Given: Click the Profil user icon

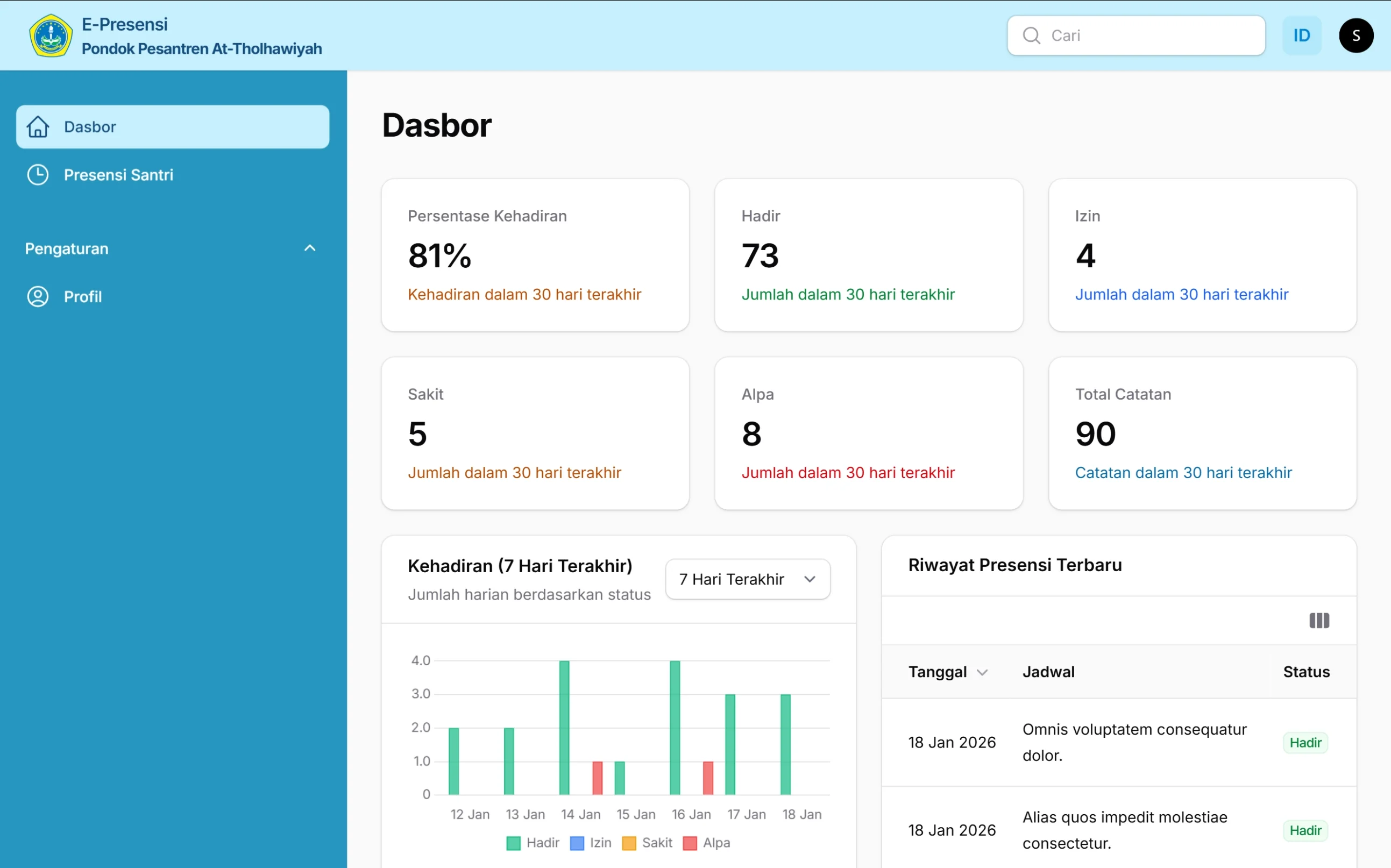Looking at the screenshot, I should pos(38,297).
